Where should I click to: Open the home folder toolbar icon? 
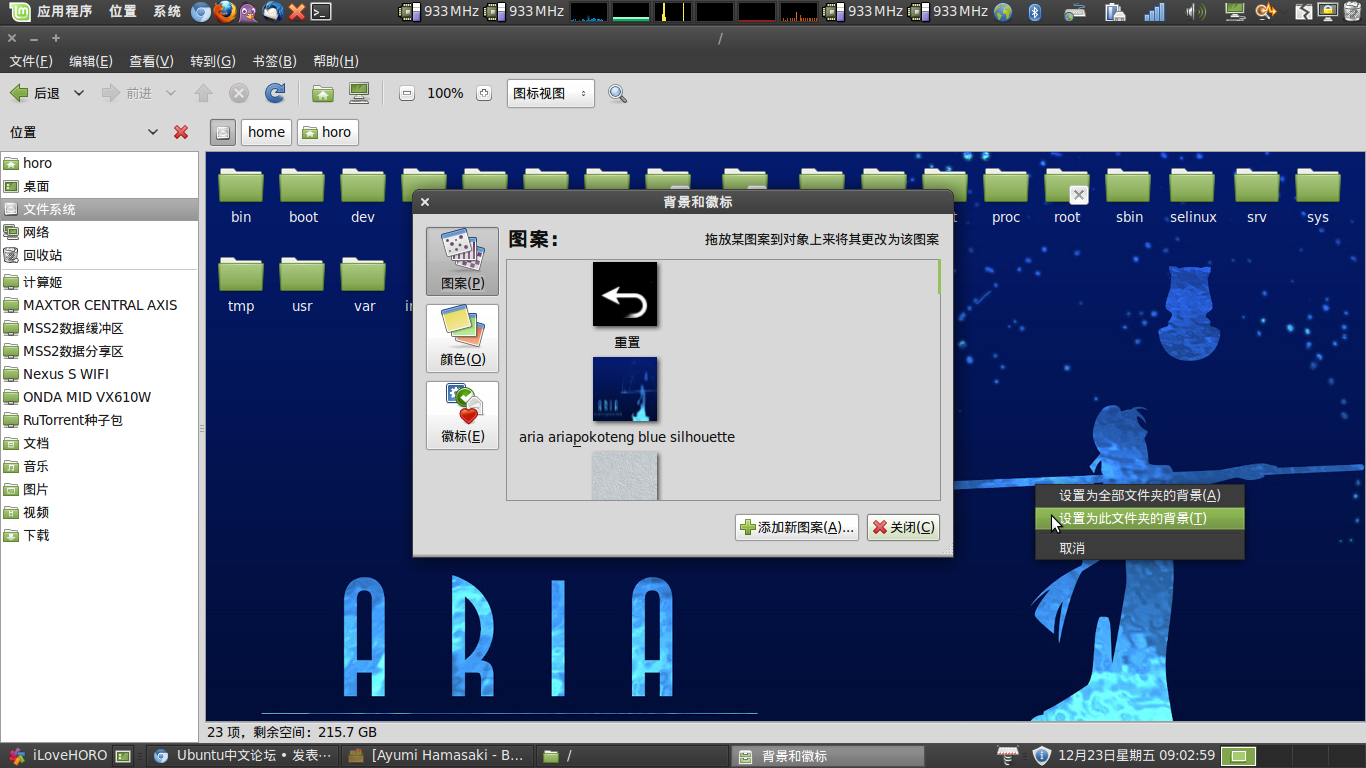click(323, 93)
